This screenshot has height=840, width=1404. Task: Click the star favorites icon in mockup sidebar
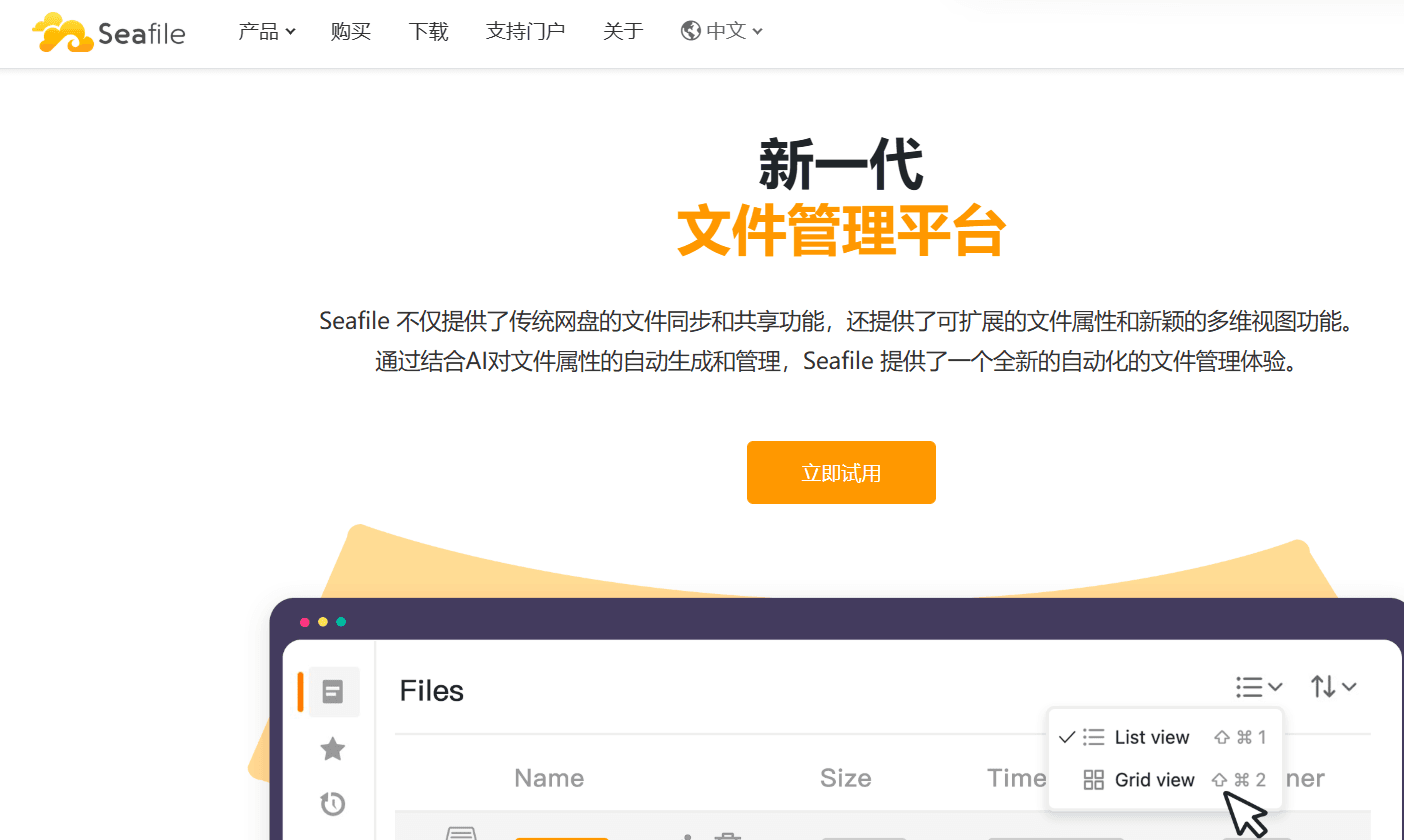[x=333, y=749]
